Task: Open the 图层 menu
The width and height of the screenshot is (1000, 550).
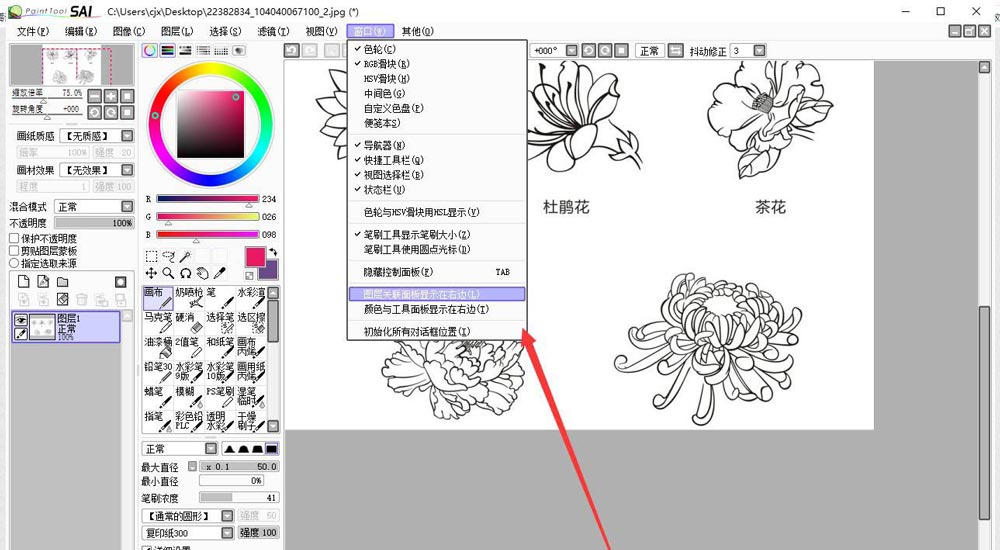Action: 177,31
